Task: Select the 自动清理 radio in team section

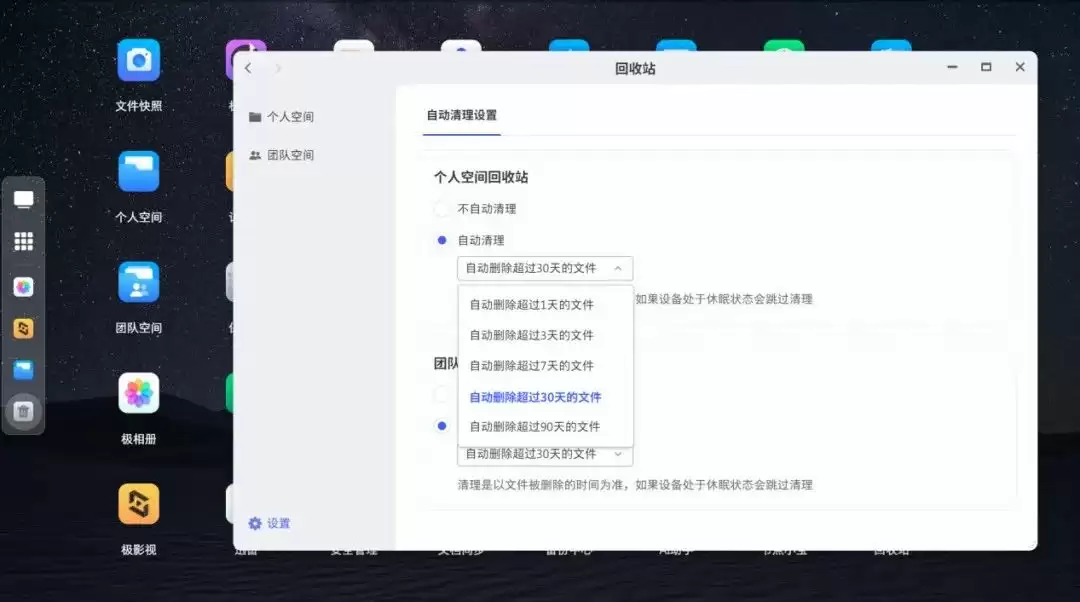Action: click(442, 426)
